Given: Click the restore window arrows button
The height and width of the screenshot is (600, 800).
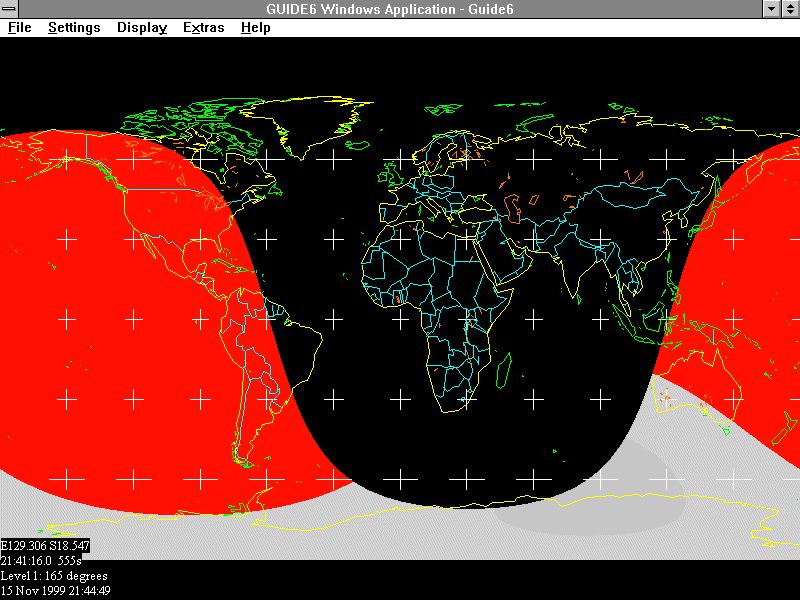Looking at the screenshot, I should tap(789, 8).
